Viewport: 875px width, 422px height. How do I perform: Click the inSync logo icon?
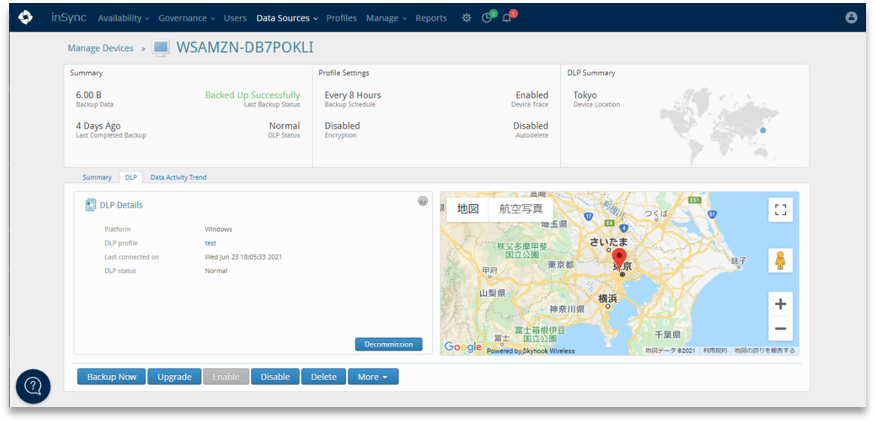tap(25, 17)
